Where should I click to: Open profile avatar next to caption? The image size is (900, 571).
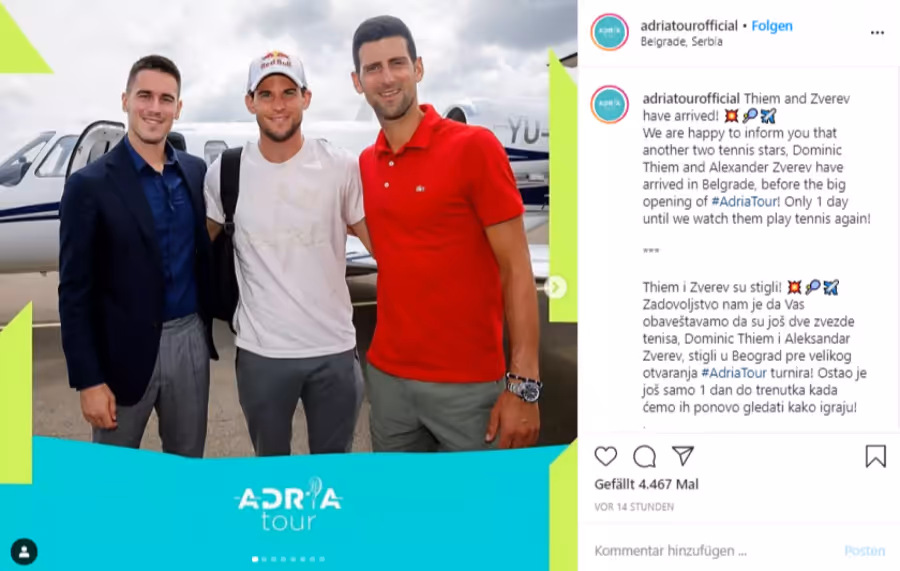click(x=610, y=105)
